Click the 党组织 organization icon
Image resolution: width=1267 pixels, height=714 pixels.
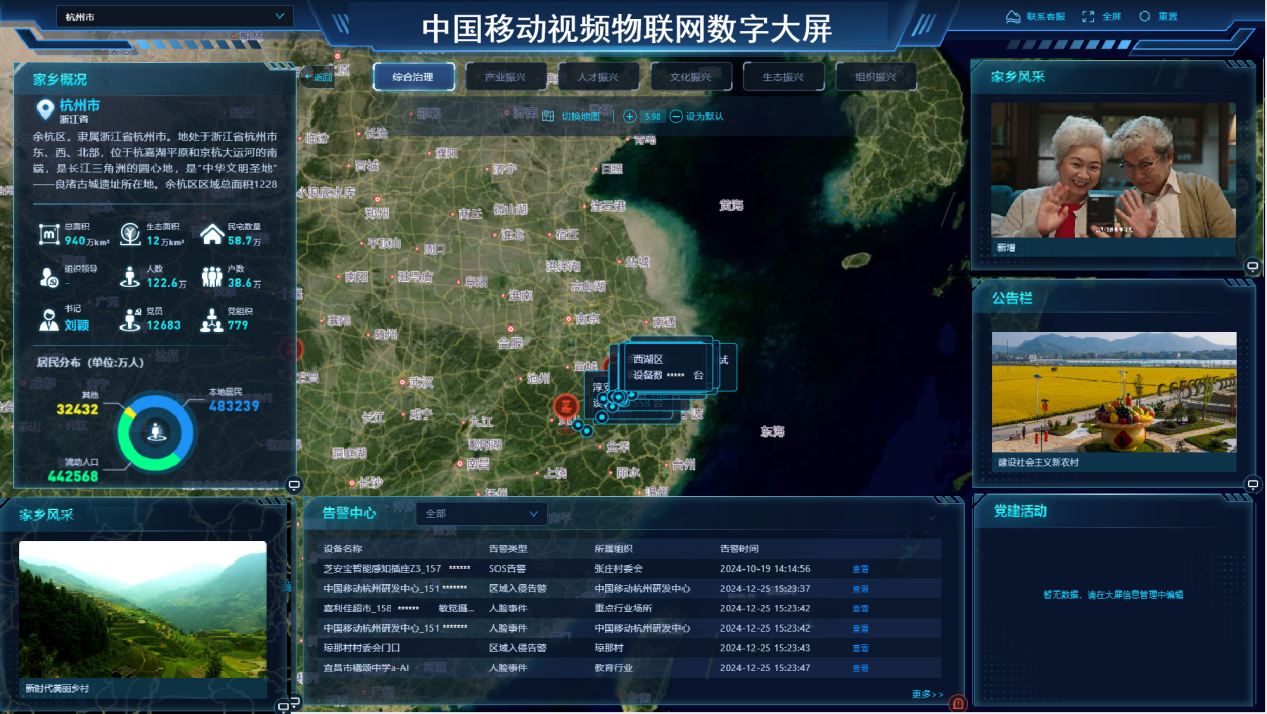click(x=211, y=320)
